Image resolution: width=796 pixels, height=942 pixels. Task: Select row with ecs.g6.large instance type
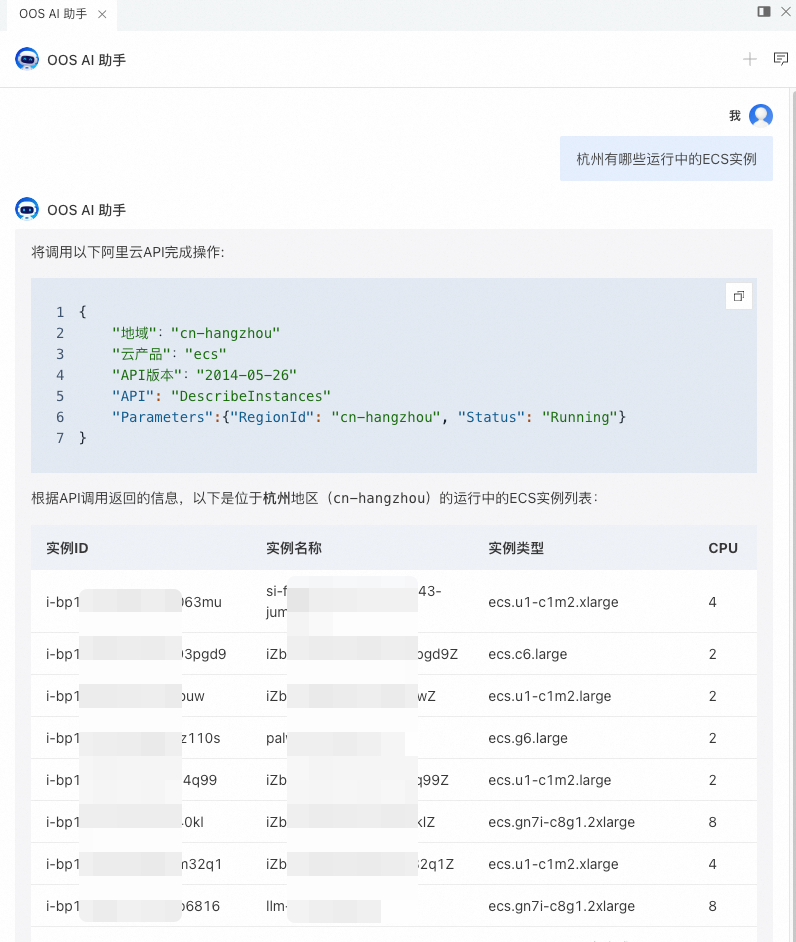click(x=394, y=738)
